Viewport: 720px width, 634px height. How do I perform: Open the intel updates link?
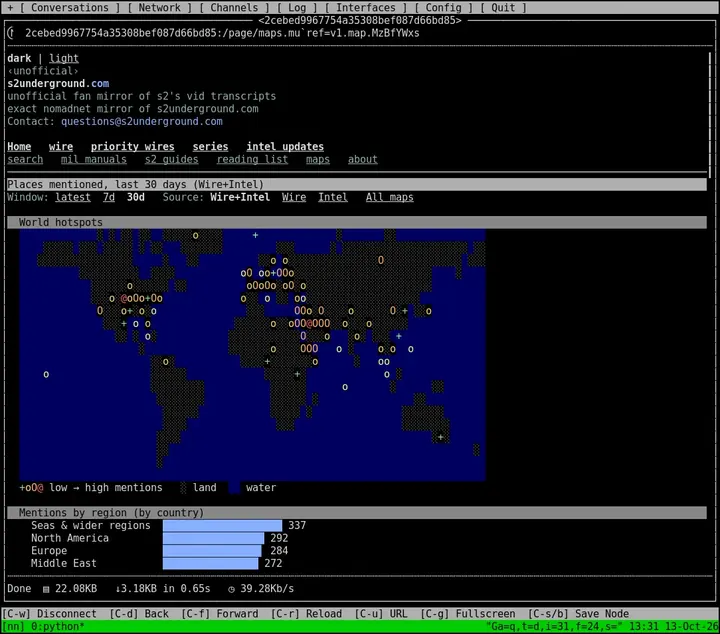click(x=285, y=146)
